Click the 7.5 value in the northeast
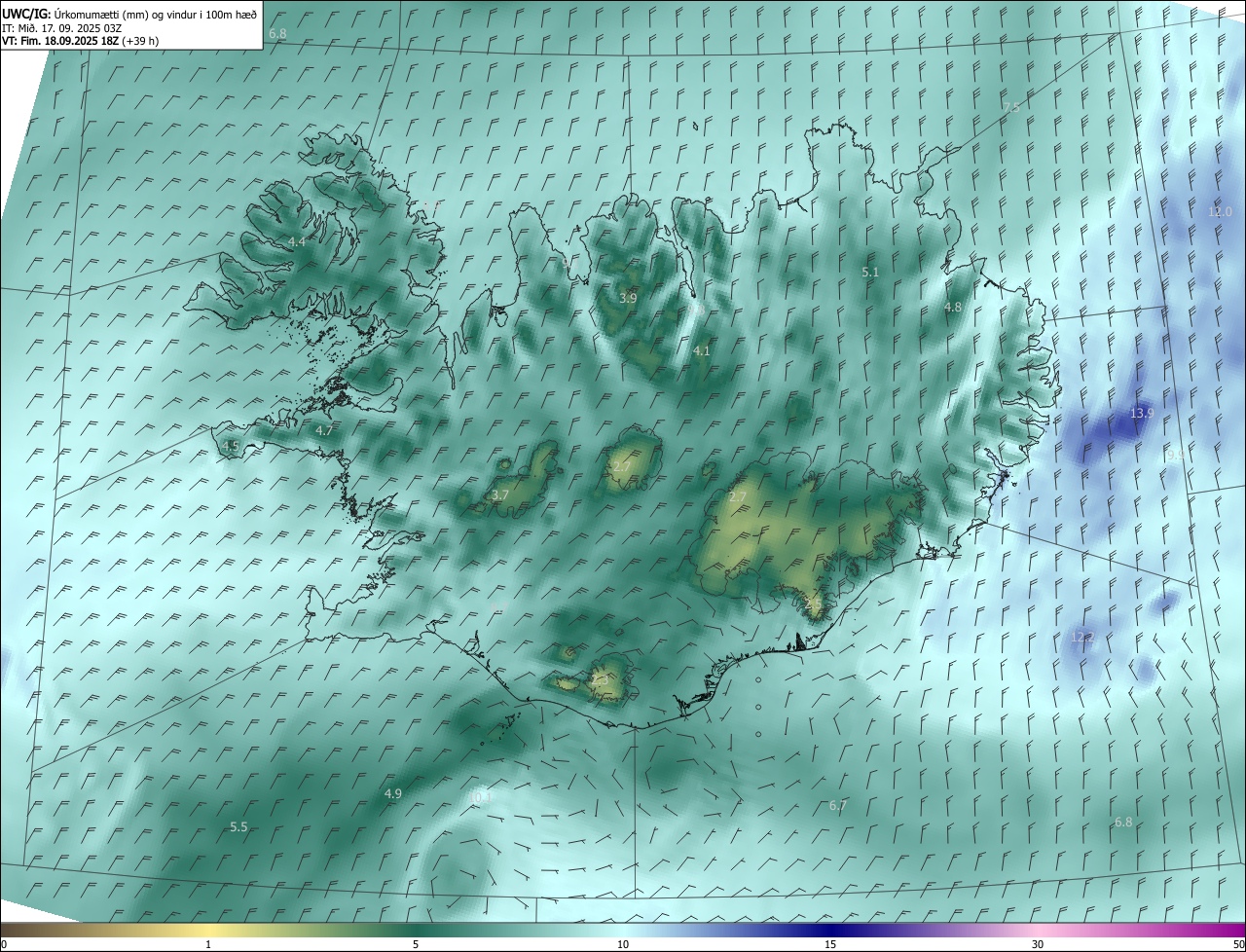This screenshot has width=1246, height=952. tap(1011, 107)
